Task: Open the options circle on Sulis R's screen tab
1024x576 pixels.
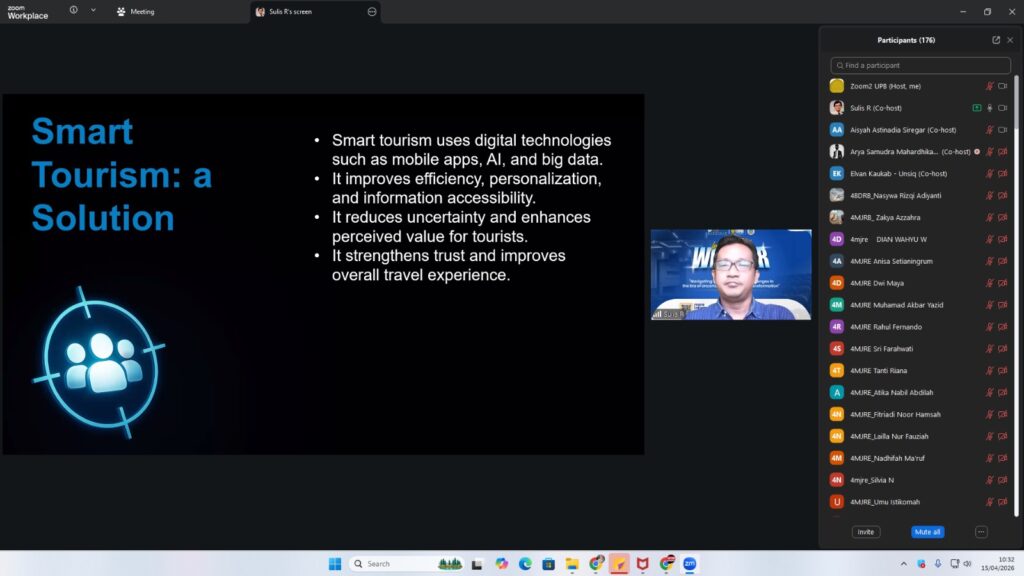Action: (372, 12)
